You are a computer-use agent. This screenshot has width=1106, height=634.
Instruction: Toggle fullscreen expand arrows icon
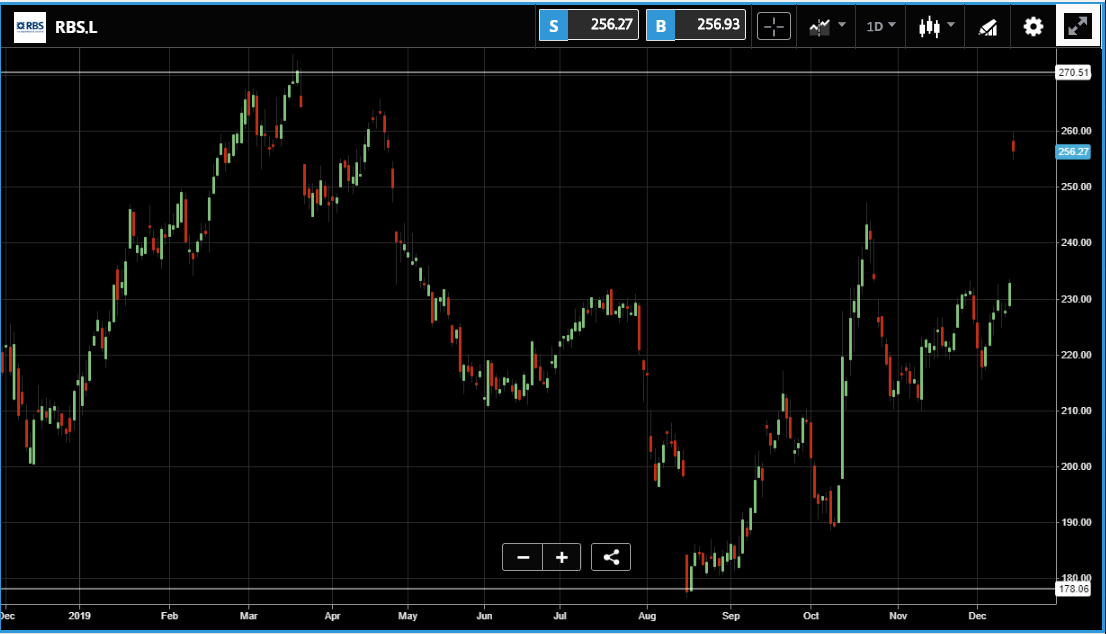click(1078, 26)
